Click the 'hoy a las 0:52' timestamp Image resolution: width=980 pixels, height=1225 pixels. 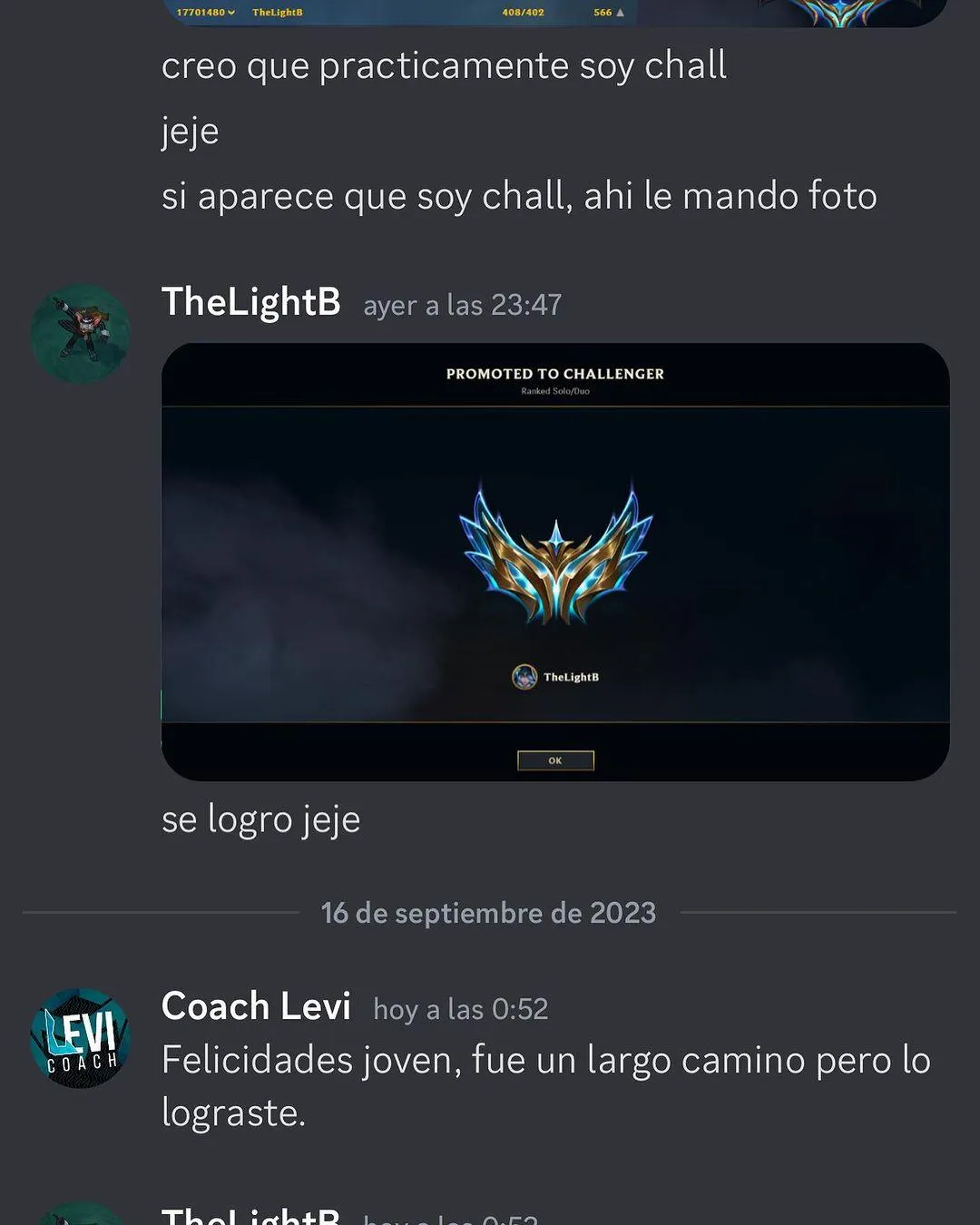pos(461,1009)
